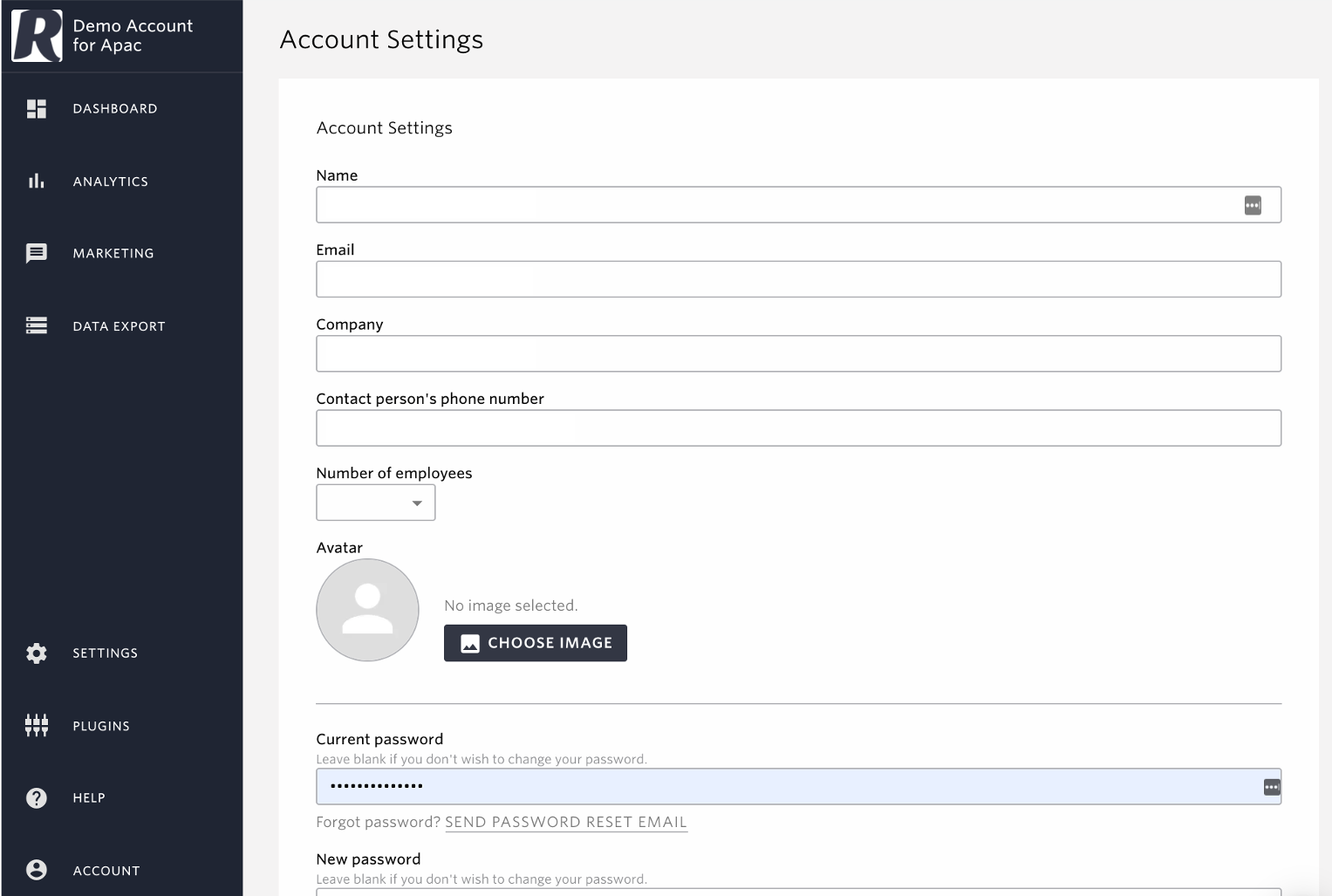Click the password manager icon in Name field

pyautogui.click(x=1253, y=205)
